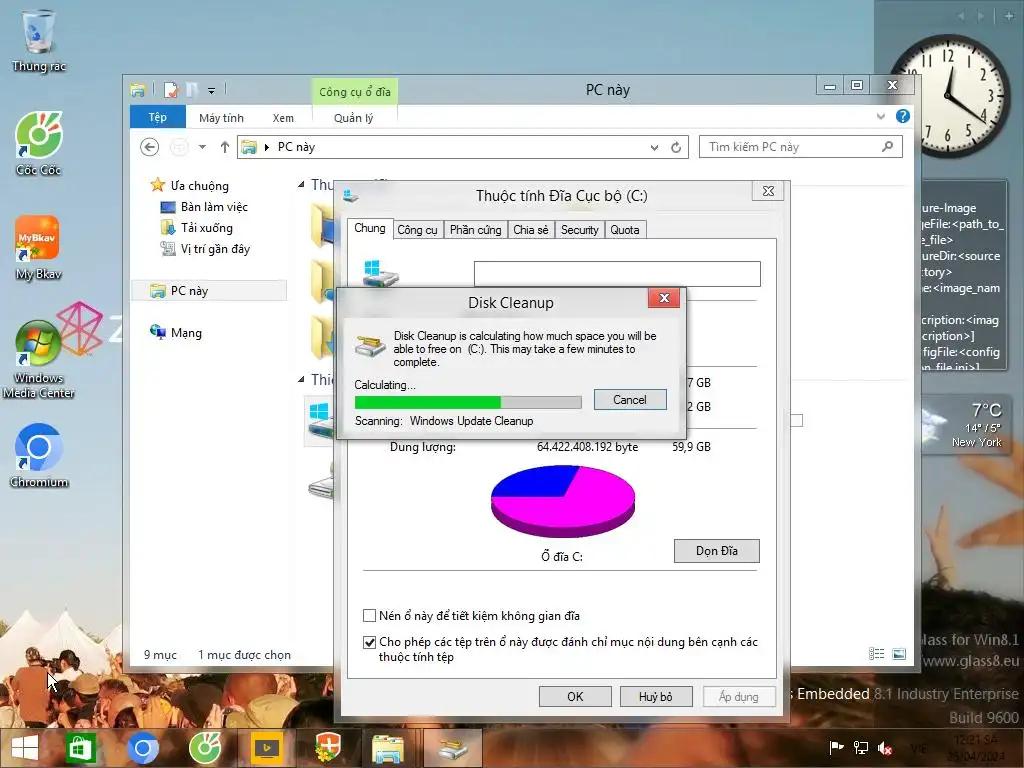
Task: Click the Windows Start button
Action: pyautogui.click(x=25, y=748)
